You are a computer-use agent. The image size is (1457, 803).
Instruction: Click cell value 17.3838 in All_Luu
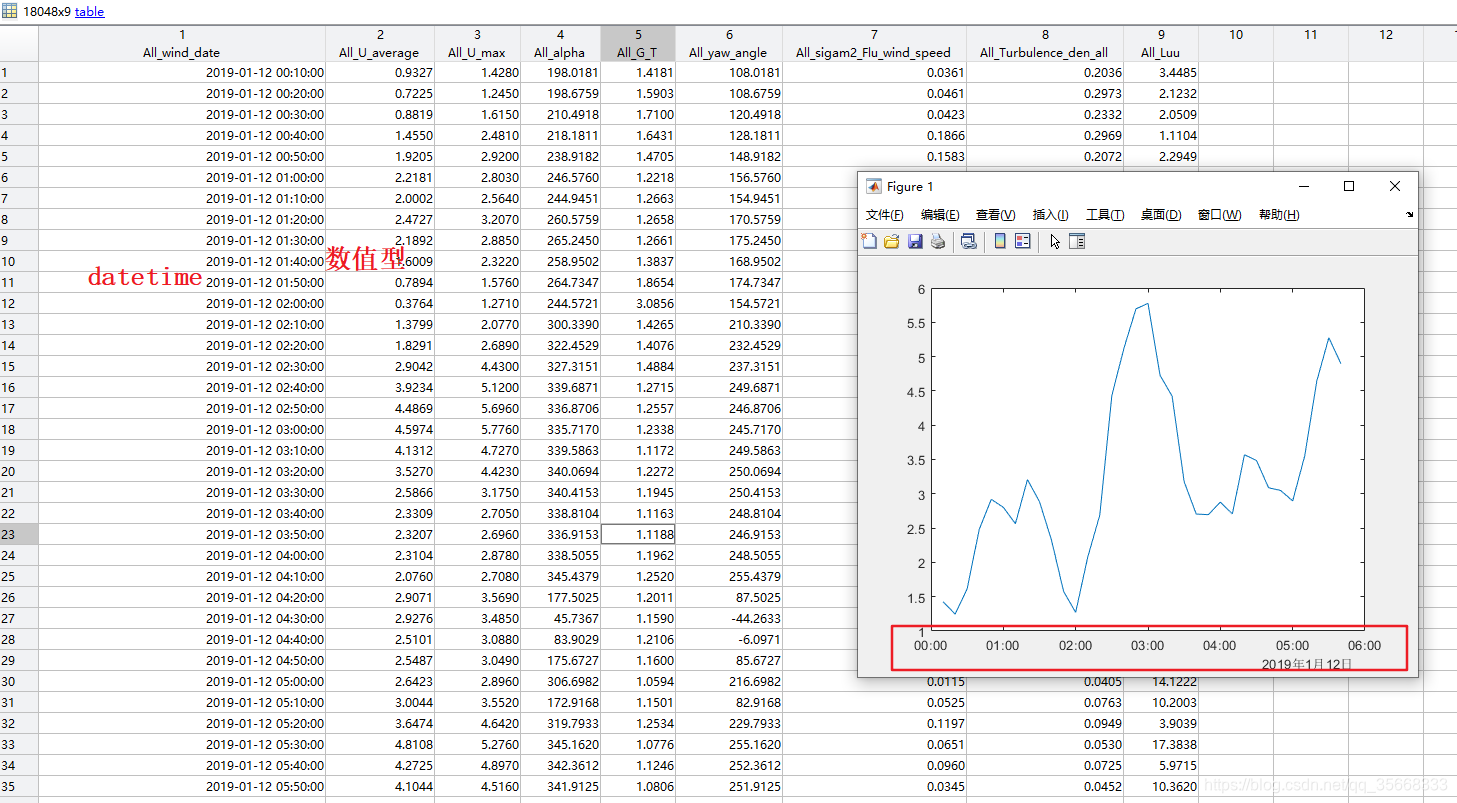(x=1161, y=744)
